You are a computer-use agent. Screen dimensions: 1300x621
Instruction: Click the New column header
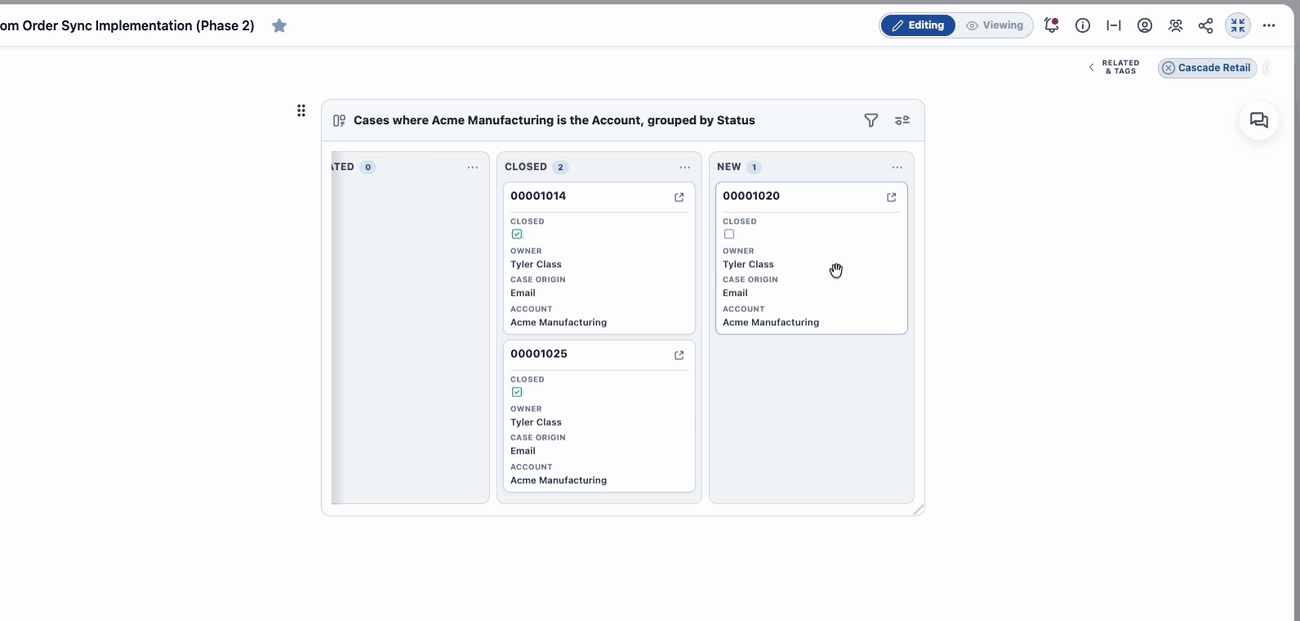coord(729,167)
